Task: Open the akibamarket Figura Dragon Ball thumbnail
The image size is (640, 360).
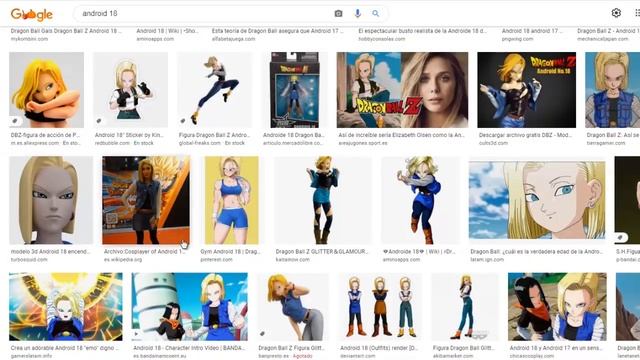Action: click(x=464, y=307)
